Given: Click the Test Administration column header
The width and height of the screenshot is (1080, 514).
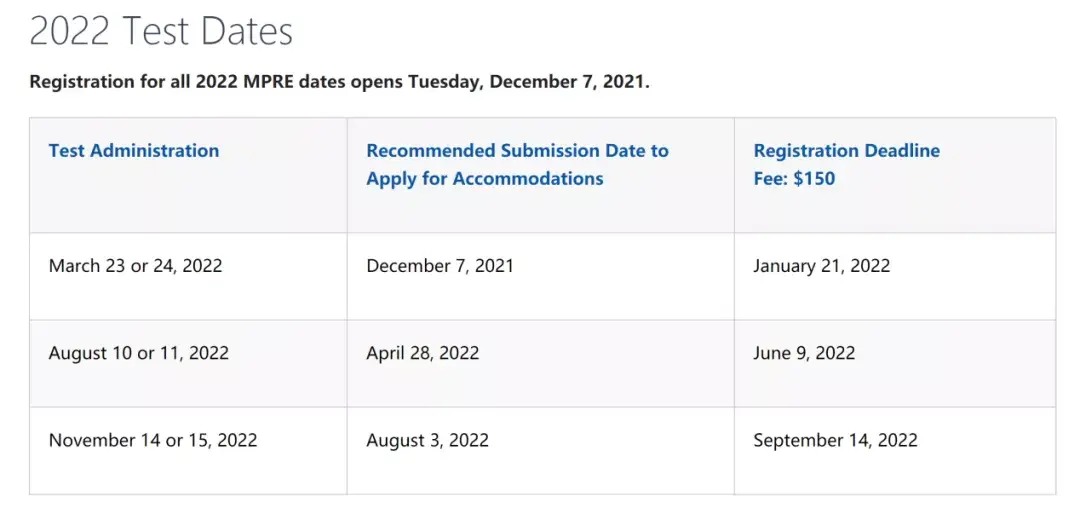Looking at the screenshot, I should [133, 151].
